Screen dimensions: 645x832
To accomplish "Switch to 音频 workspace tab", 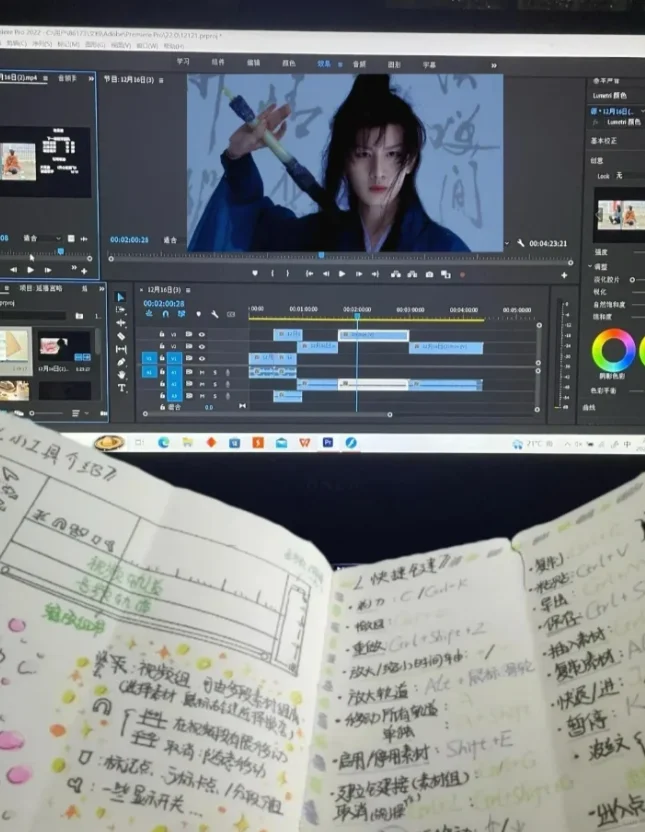I will click(359, 64).
